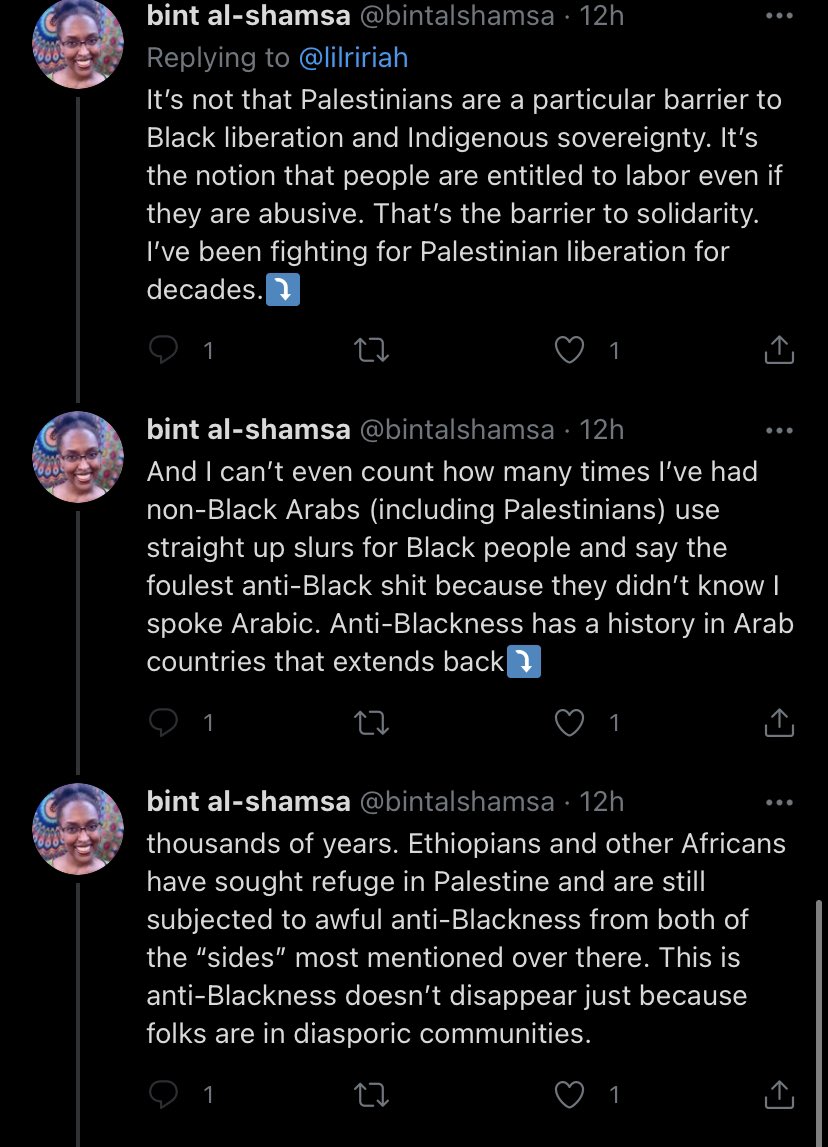Open the second tweet's bint al-shamsa avatar
The height and width of the screenshot is (1147, 828).
[x=78, y=456]
